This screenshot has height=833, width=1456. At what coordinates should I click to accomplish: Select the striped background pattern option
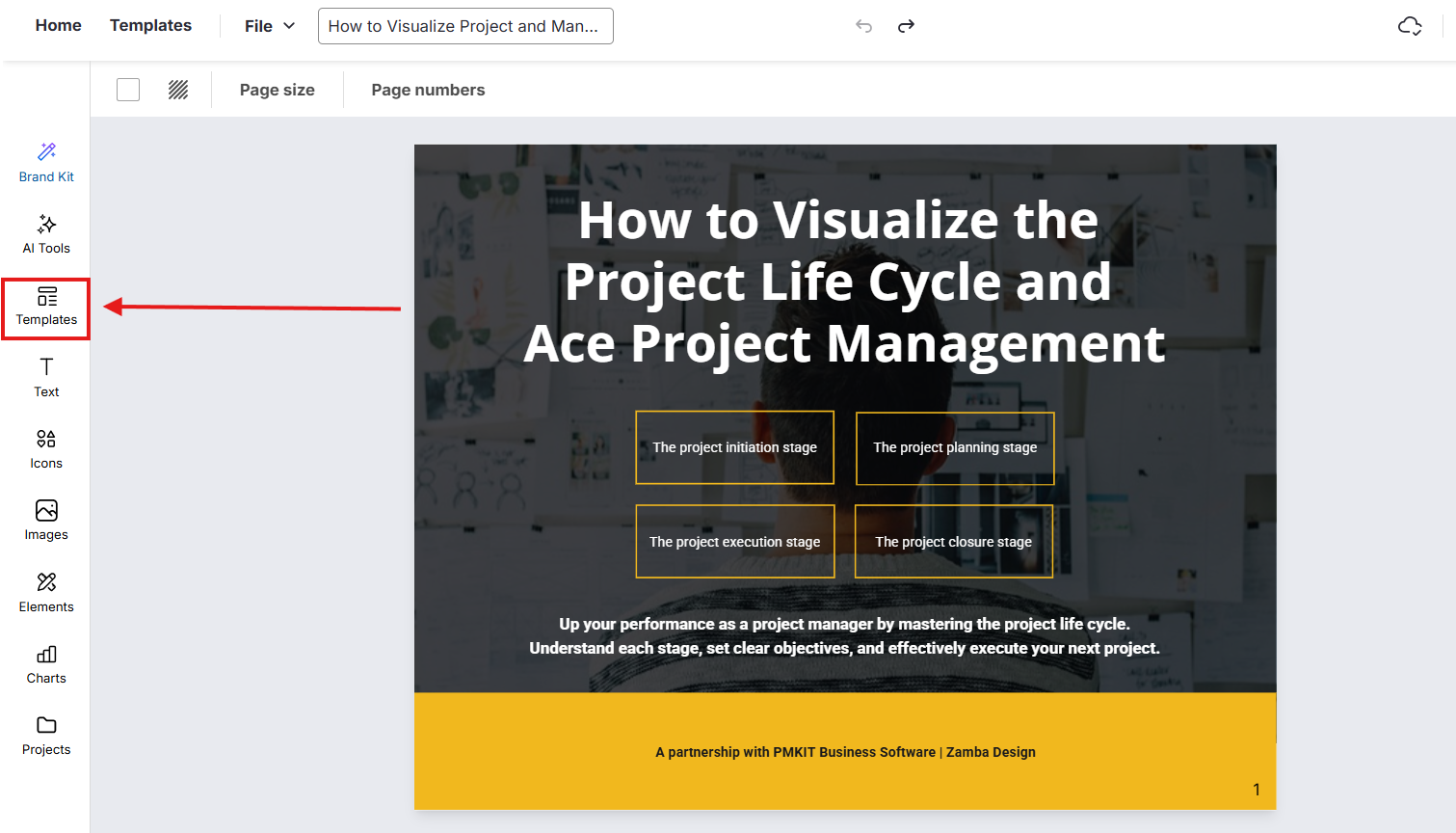(178, 90)
